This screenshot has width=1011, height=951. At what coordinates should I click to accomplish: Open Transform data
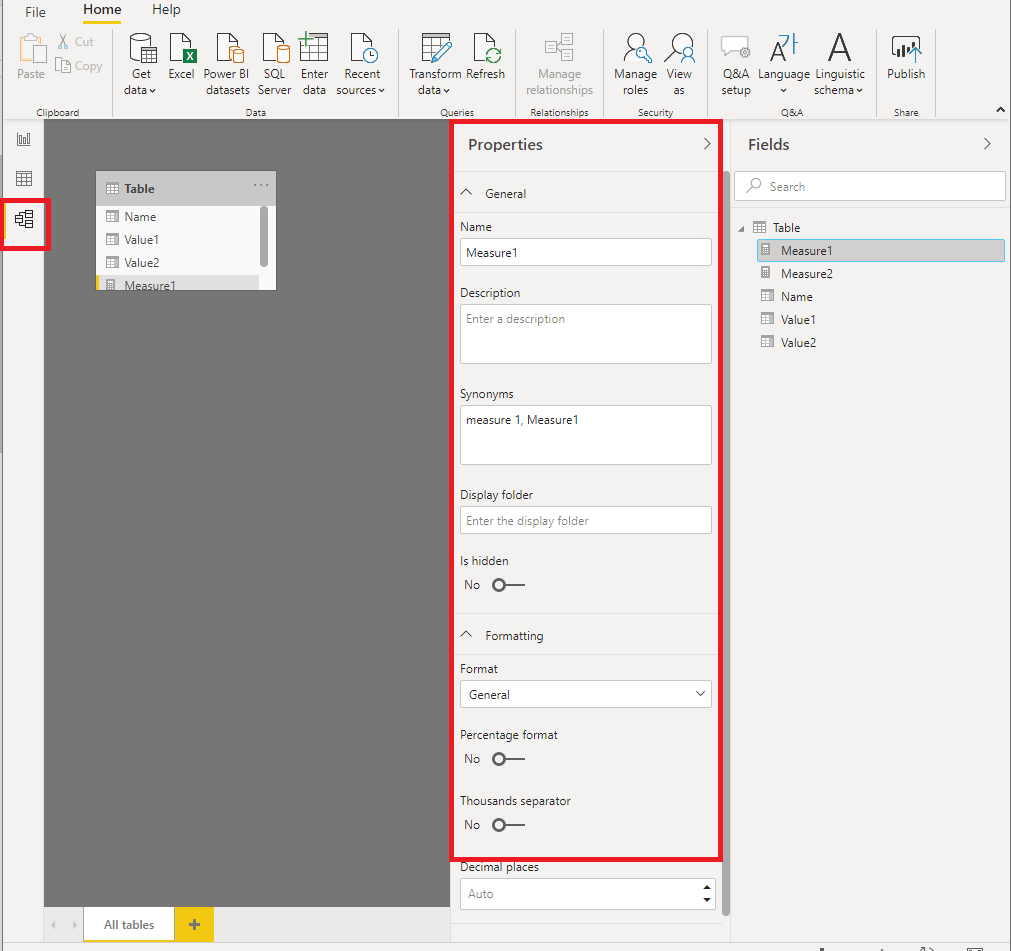click(435, 64)
